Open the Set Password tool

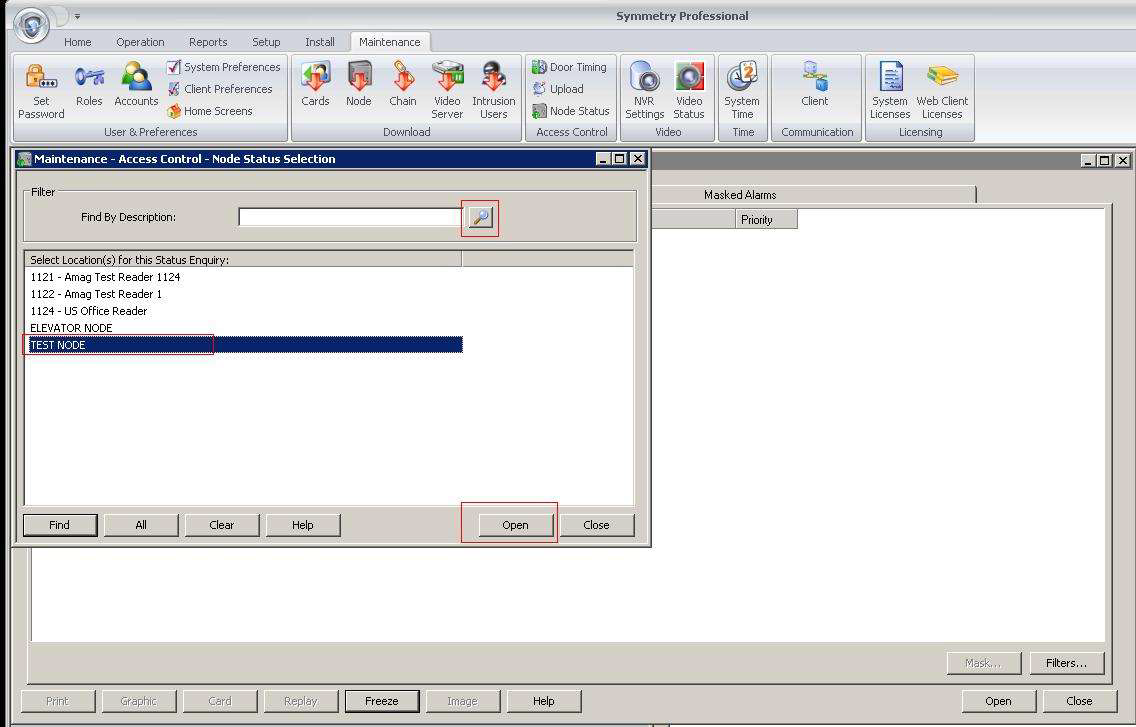41,91
